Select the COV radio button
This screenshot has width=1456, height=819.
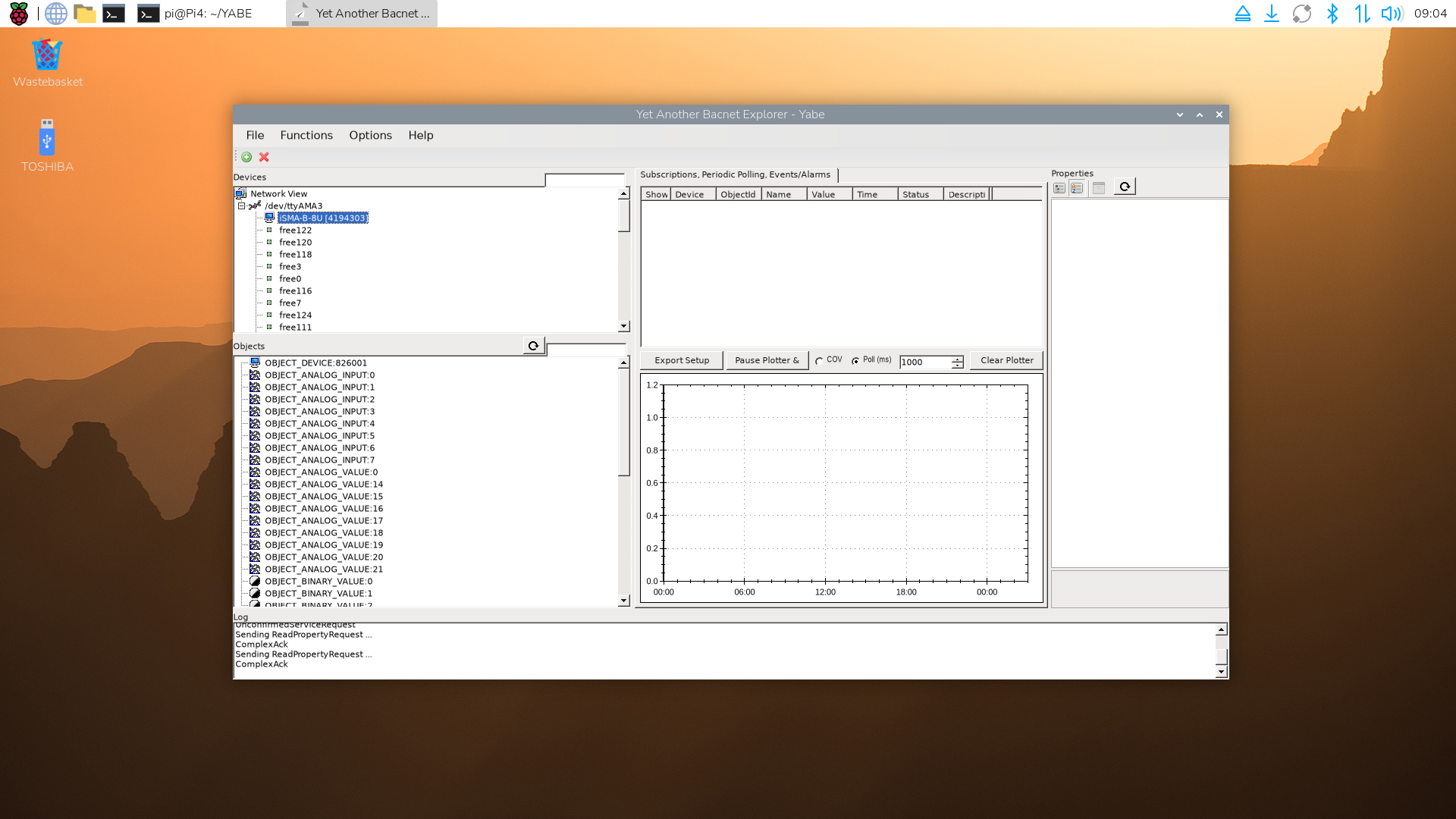(819, 361)
